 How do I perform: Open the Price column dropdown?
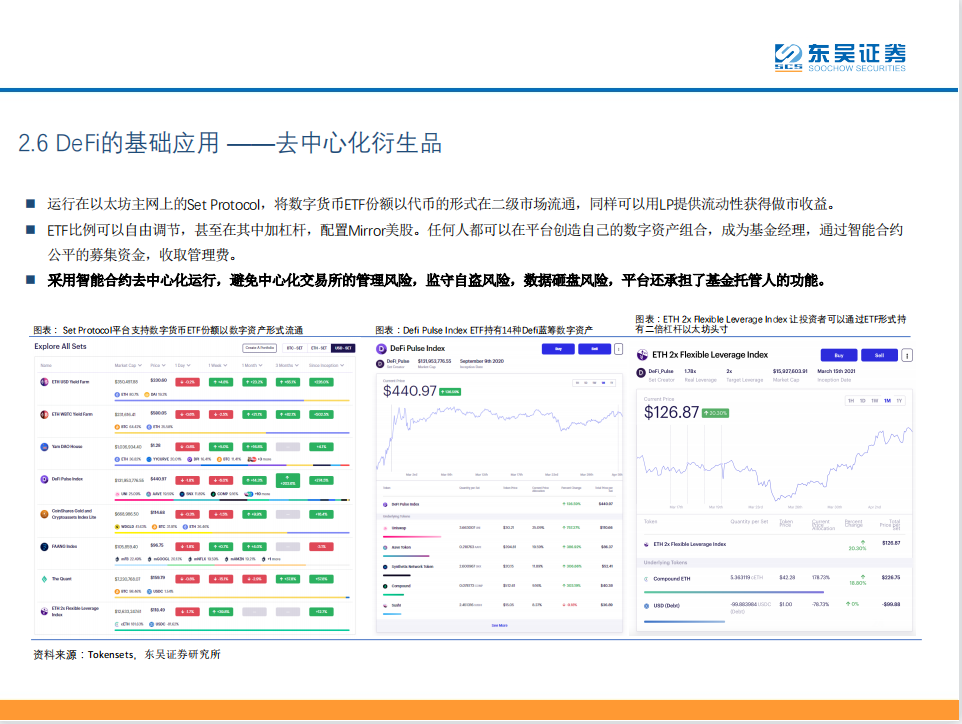158,364
